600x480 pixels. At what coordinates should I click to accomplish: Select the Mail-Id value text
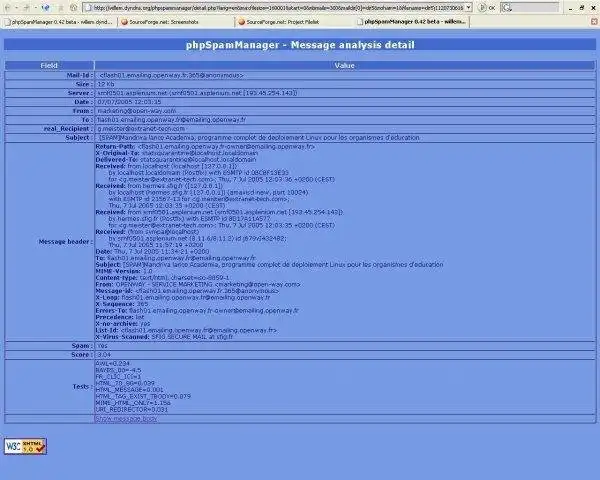171,75
